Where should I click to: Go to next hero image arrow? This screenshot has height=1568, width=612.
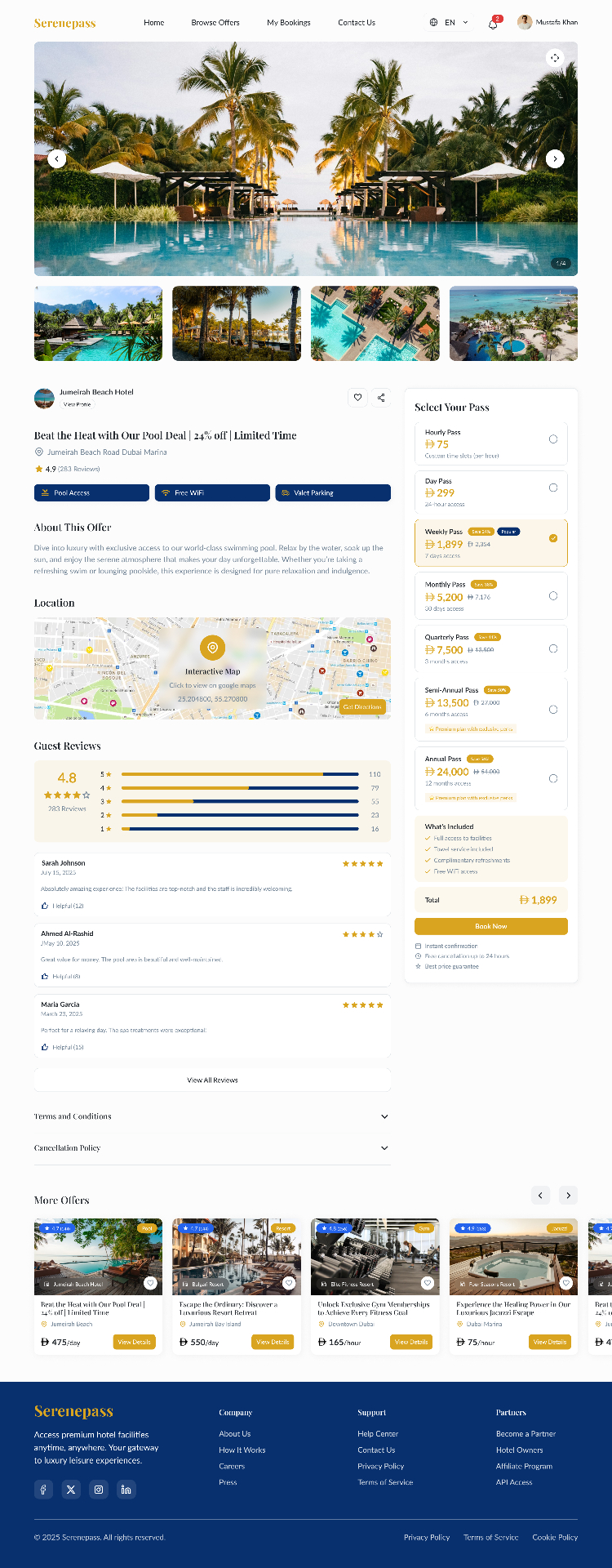tap(555, 158)
